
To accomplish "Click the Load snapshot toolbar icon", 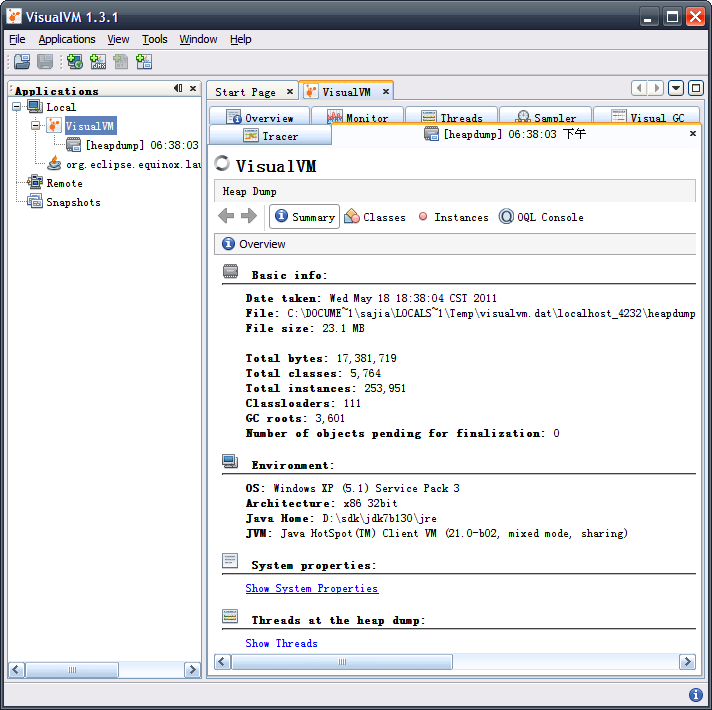I will 21,62.
